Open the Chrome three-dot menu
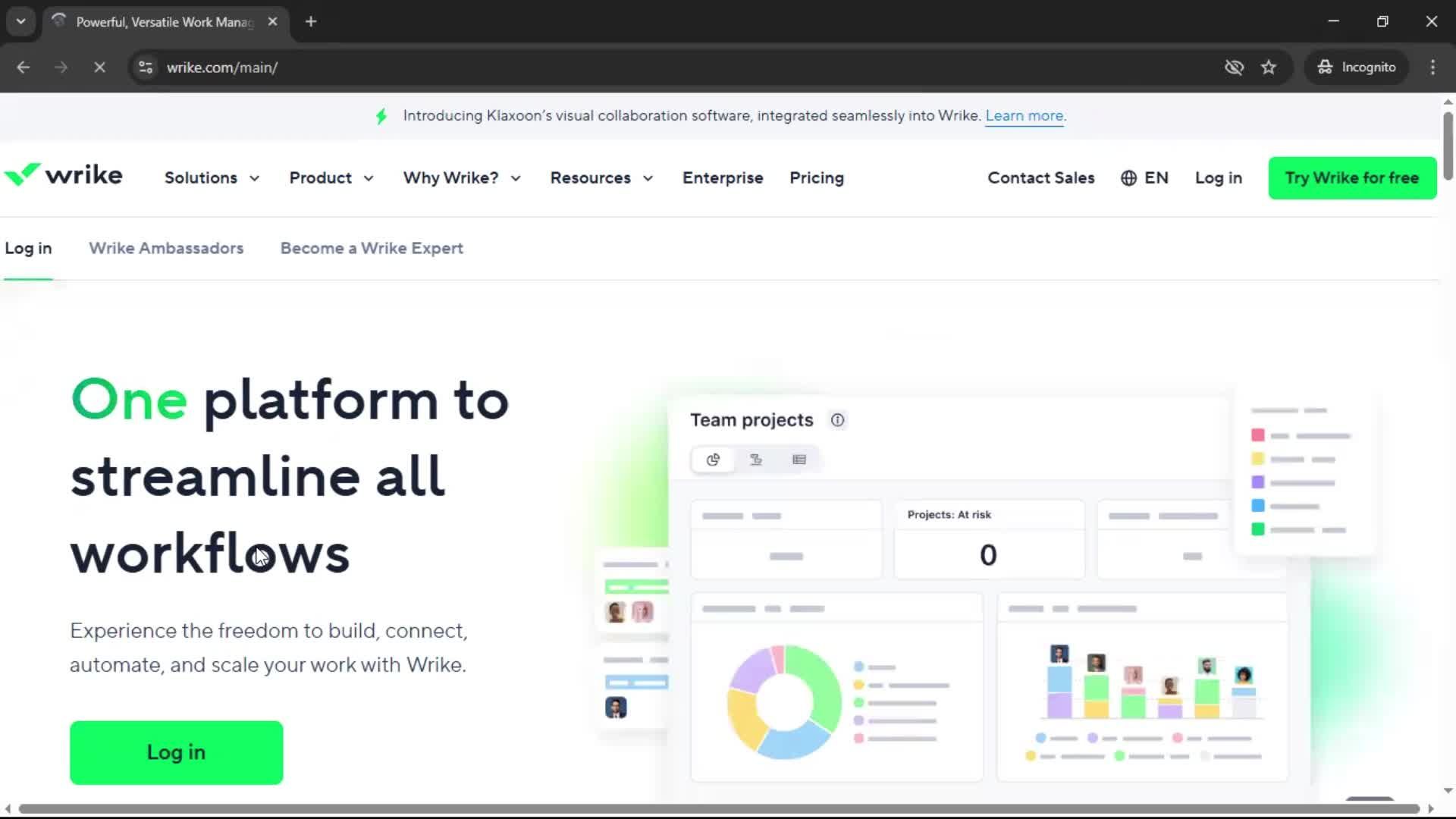Viewport: 1456px width, 819px height. (x=1432, y=67)
